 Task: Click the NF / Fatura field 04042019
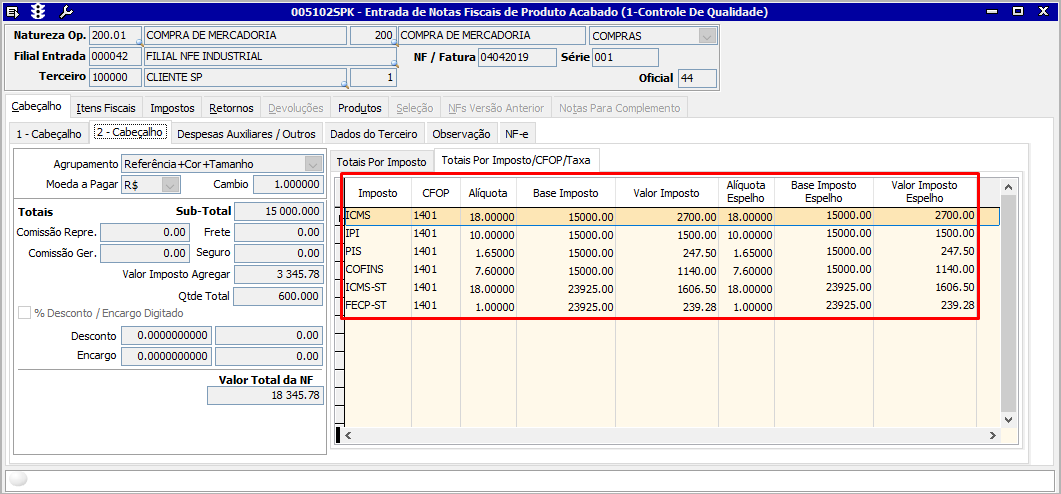517,58
